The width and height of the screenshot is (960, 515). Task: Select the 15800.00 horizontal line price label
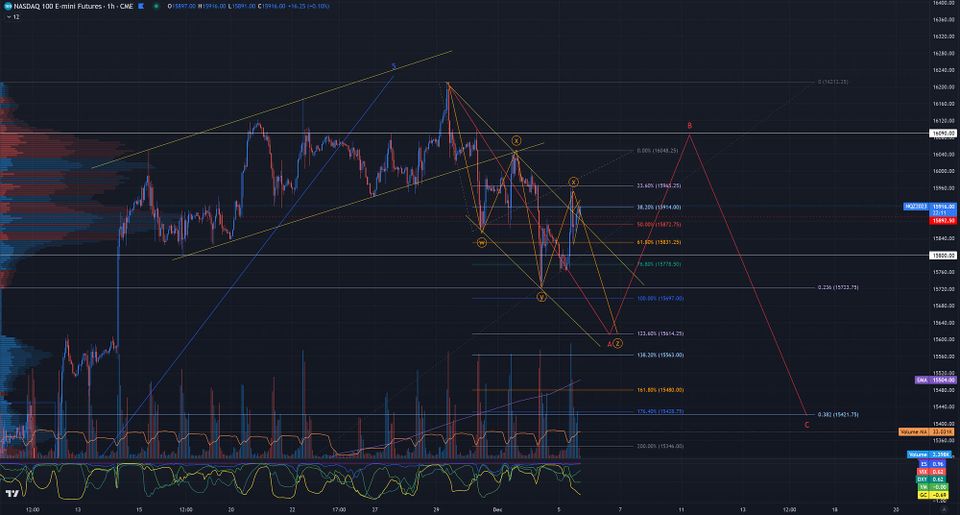(x=943, y=255)
